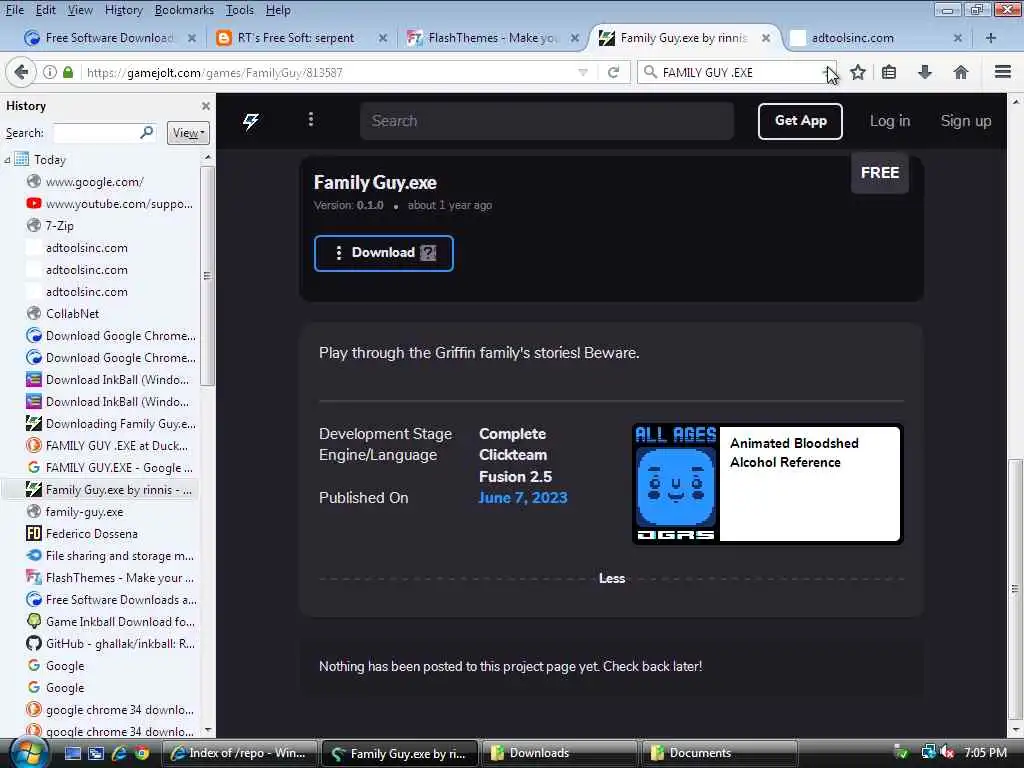Switch to Documents window in taskbar
The height and width of the screenshot is (768, 1024).
[x=720, y=753]
